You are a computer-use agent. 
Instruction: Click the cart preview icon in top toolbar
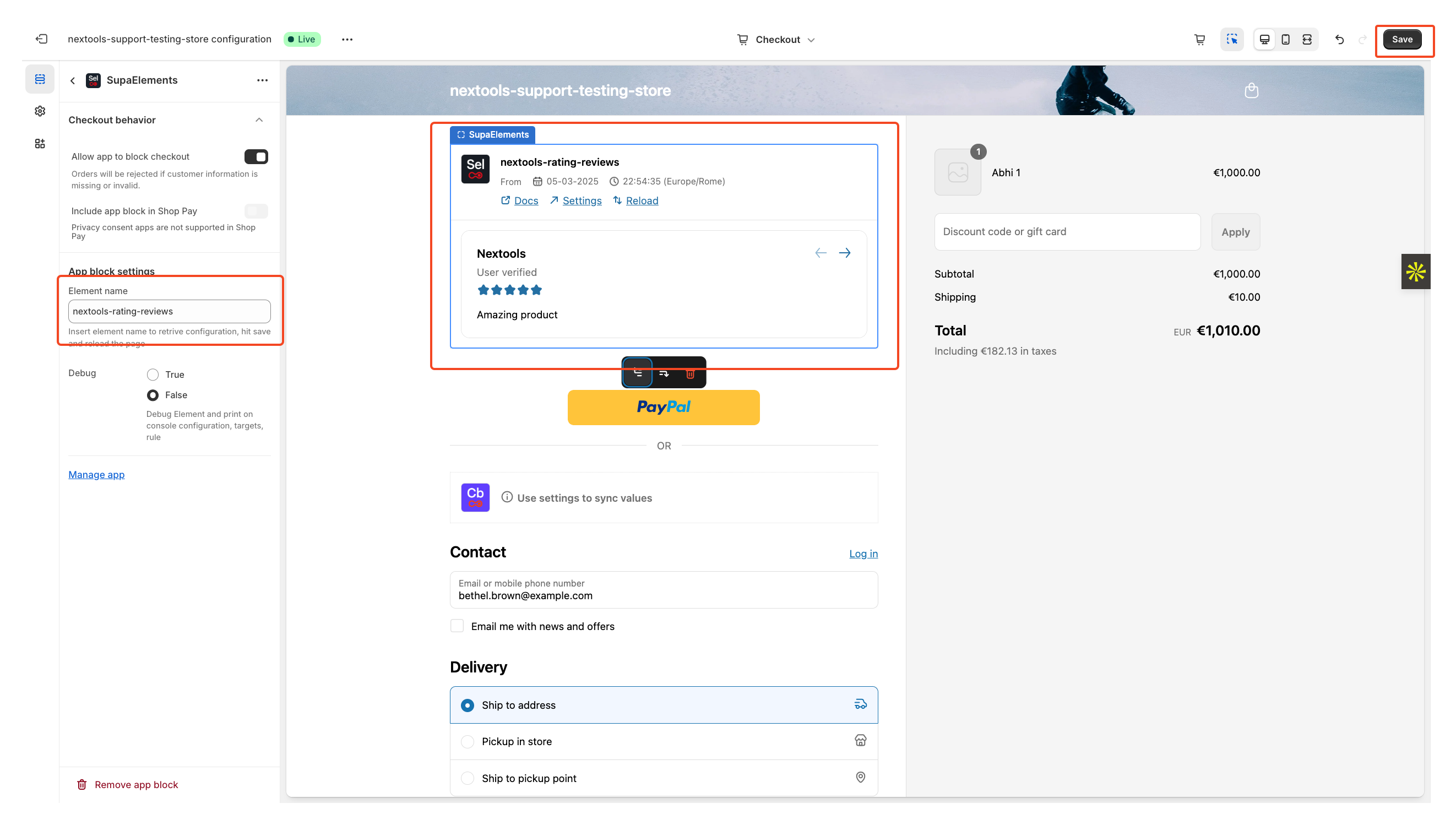coord(1199,39)
